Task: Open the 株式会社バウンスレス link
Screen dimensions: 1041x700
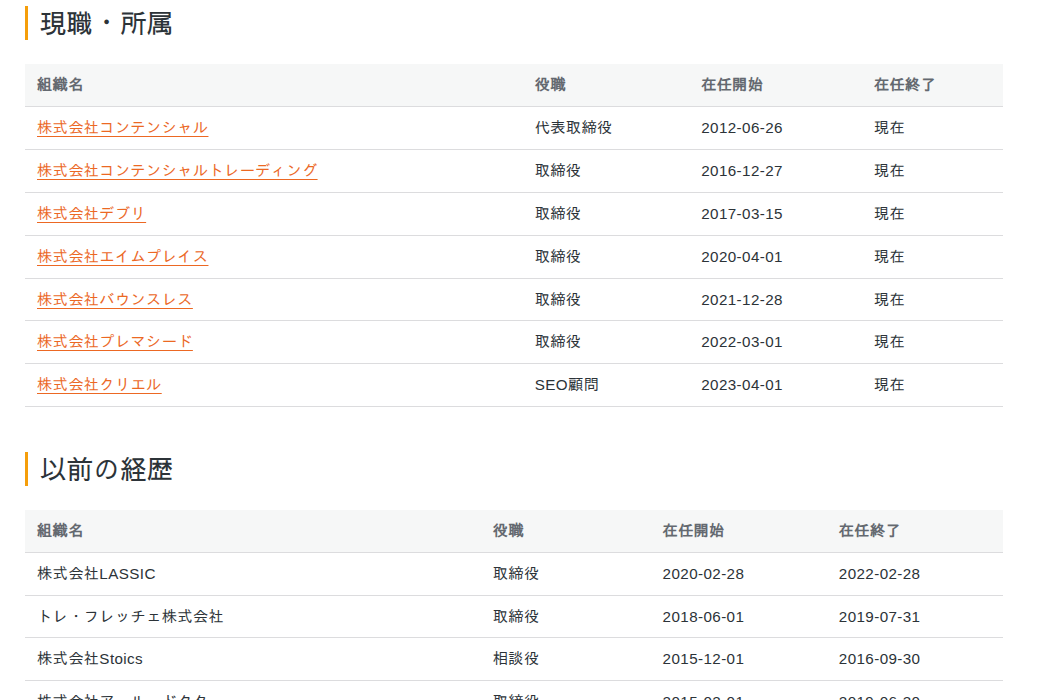Action: (114, 300)
